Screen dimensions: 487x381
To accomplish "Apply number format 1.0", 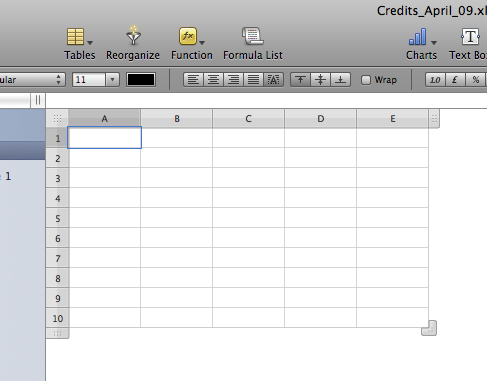I will (435, 80).
